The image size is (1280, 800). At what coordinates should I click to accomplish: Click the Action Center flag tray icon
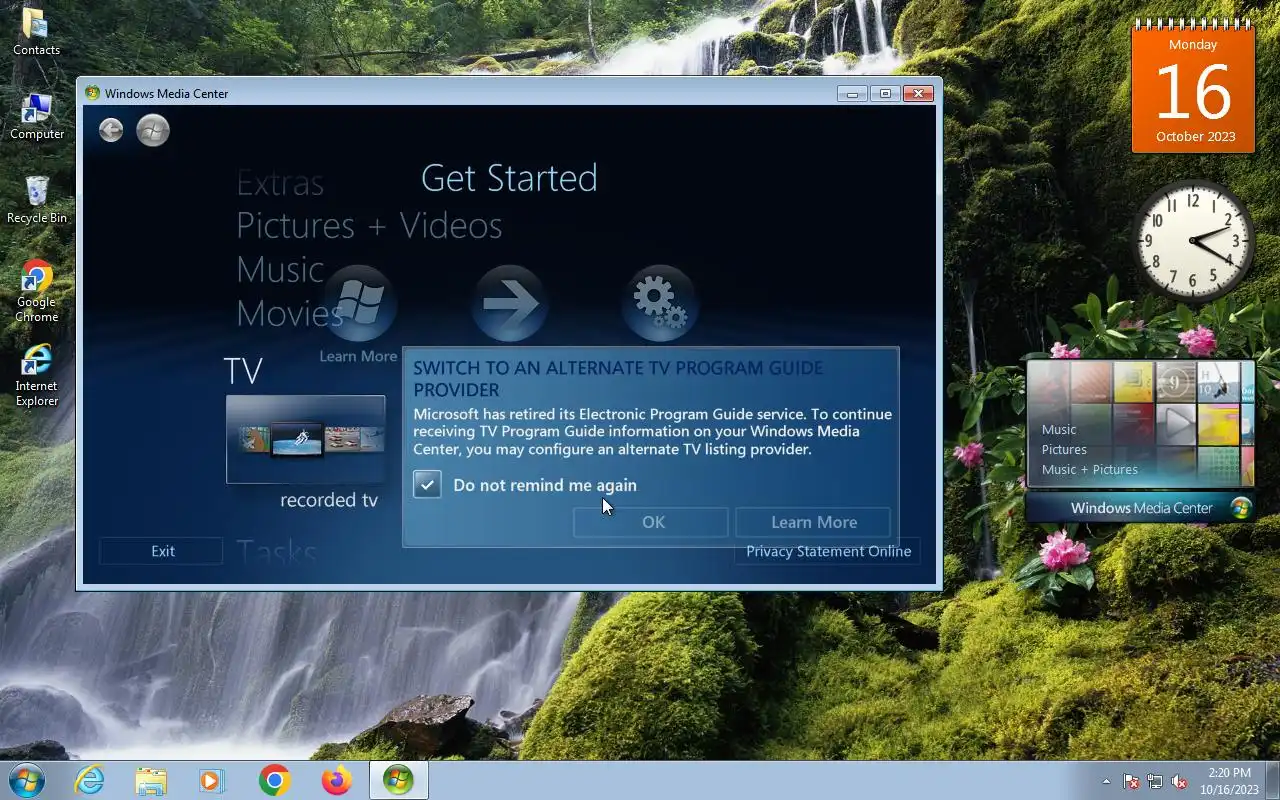pyautogui.click(x=1131, y=781)
